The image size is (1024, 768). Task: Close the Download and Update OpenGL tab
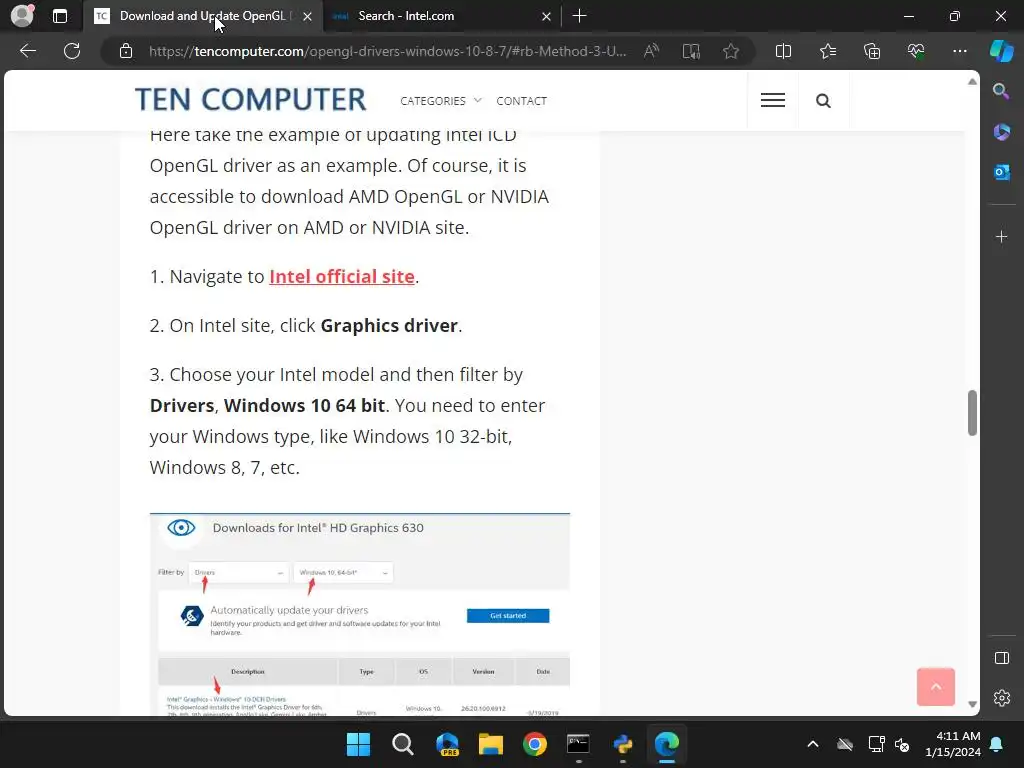pyautogui.click(x=308, y=16)
